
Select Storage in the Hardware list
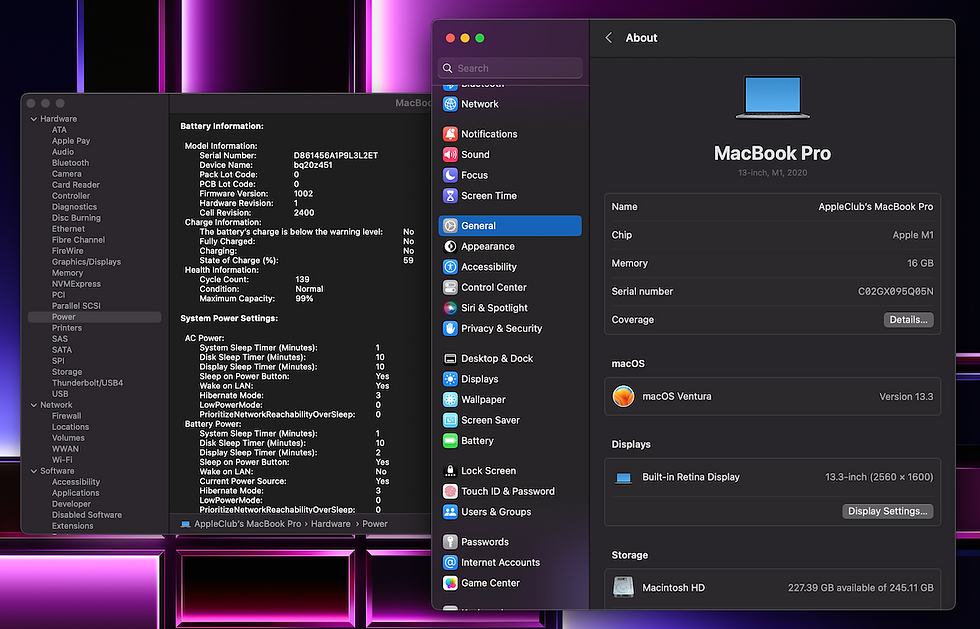67,371
